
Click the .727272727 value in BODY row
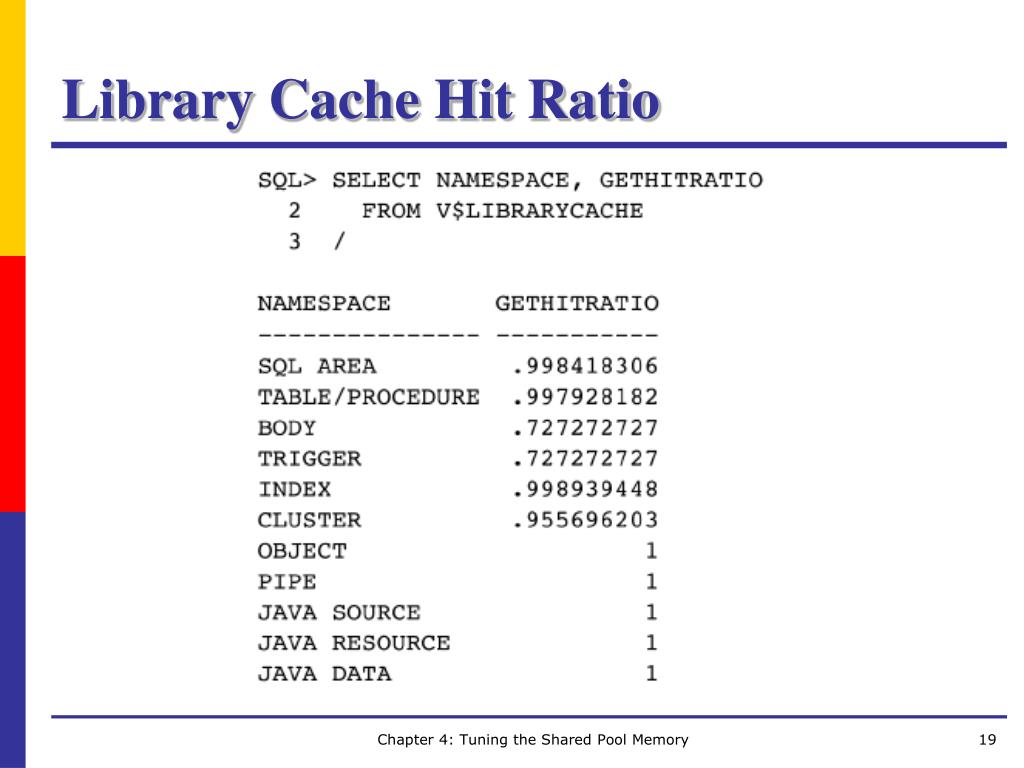click(x=585, y=428)
